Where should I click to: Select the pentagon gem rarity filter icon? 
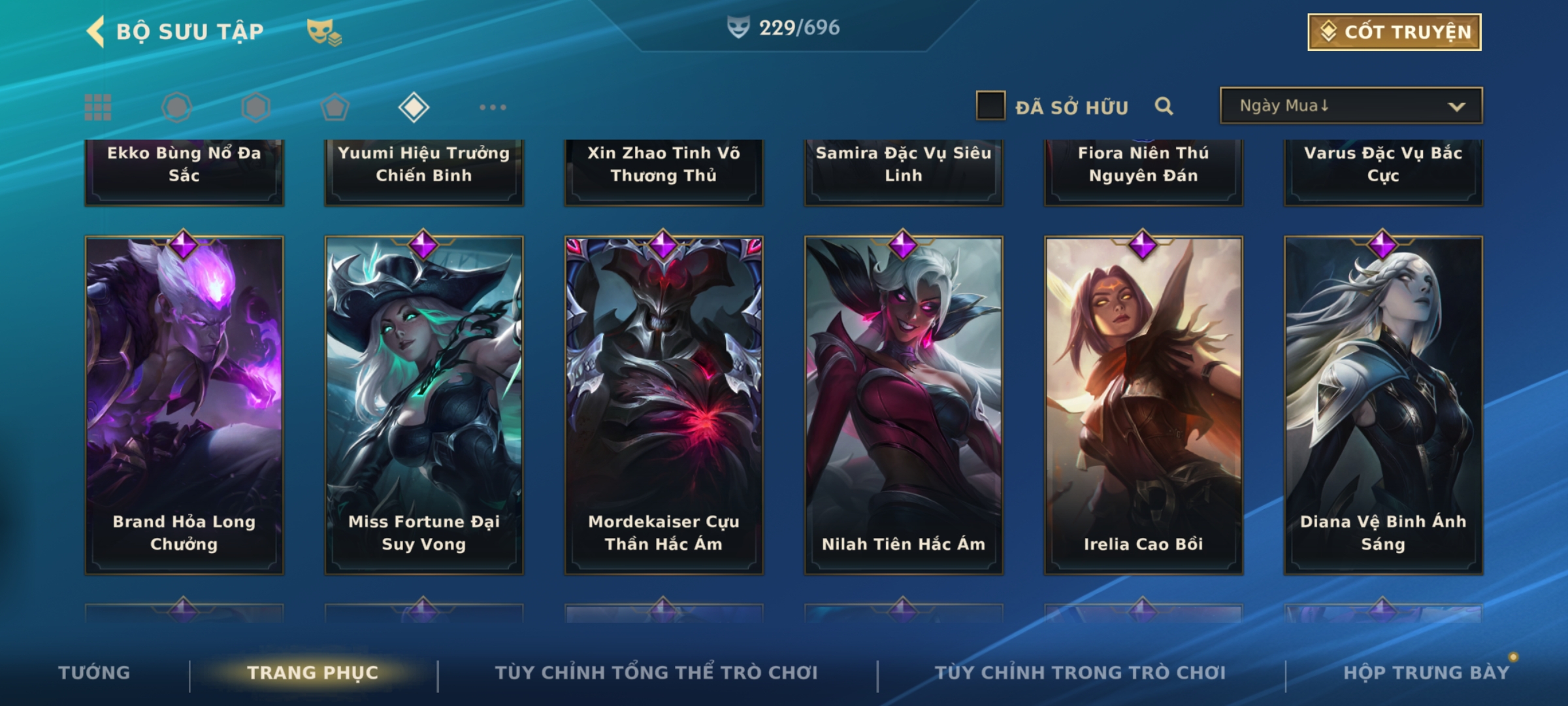pos(335,107)
